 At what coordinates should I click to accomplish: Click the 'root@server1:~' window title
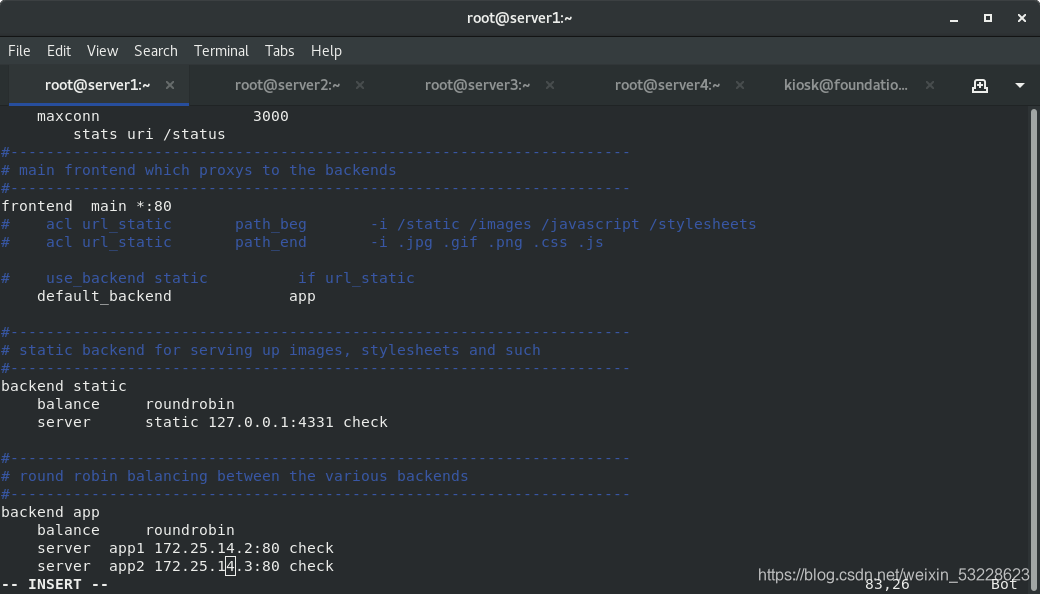(x=519, y=18)
